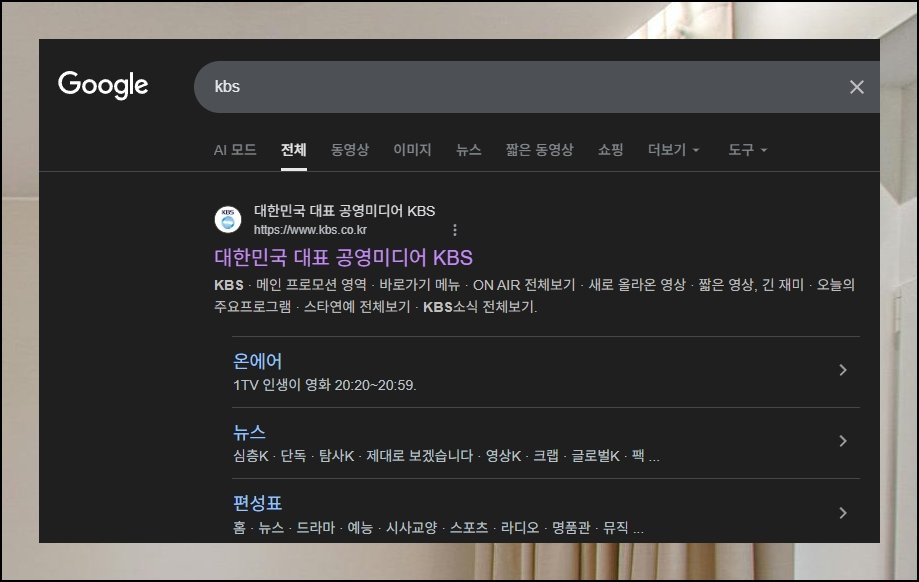The height and width of the screenshot is (582, 919).
Task: Switch to the 동영상 tab
Action: (x=350, y=150)
